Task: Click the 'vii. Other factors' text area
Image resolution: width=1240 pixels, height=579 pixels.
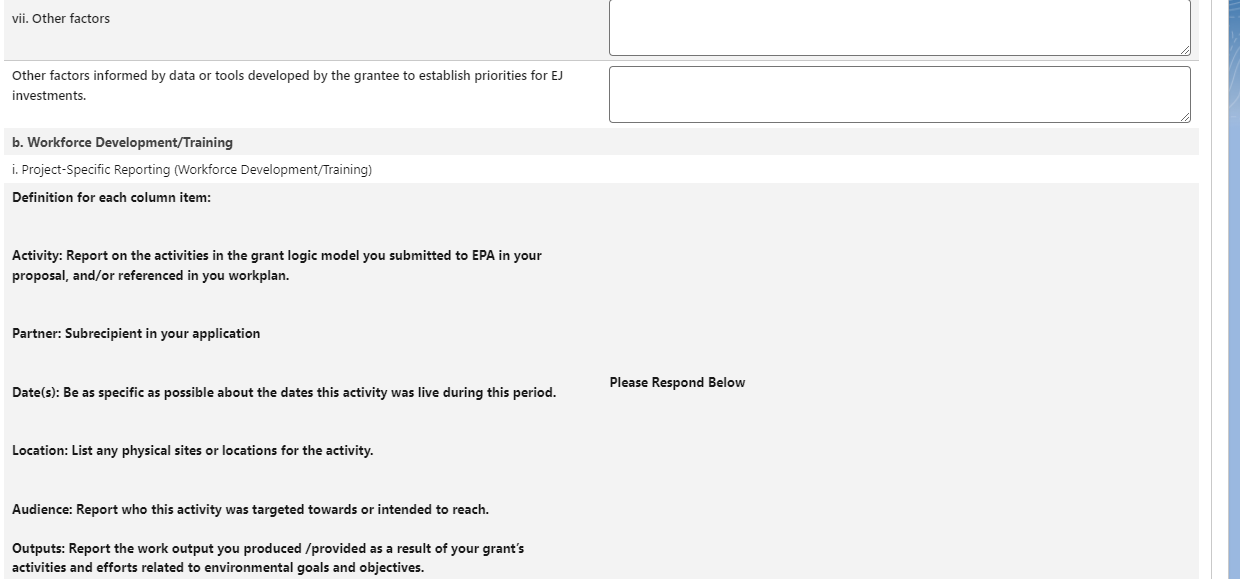Action: click(x=899, y=26)
